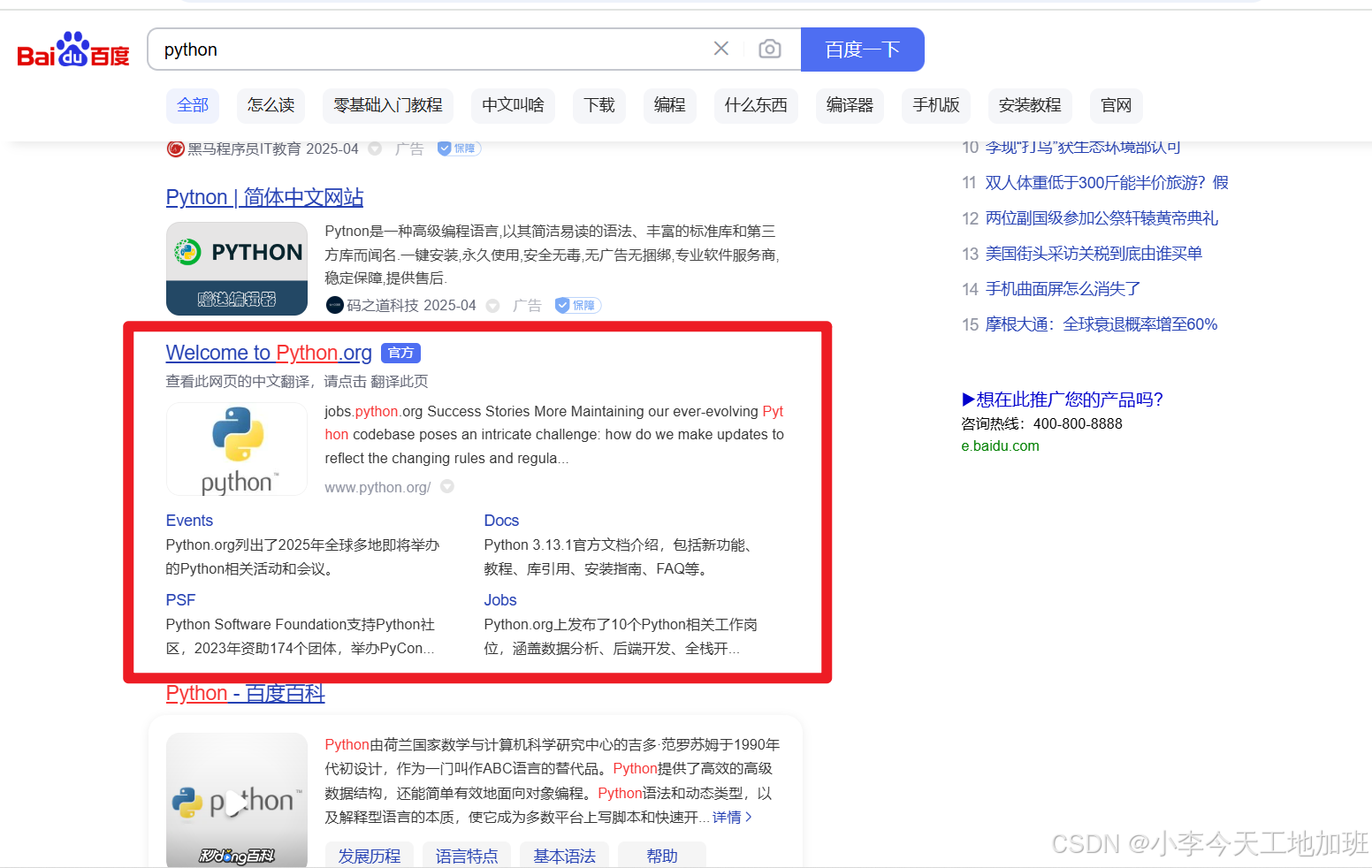Open Welcome to Python.org result
Viewport: 1372px width, 868px height.
(269, 353)
